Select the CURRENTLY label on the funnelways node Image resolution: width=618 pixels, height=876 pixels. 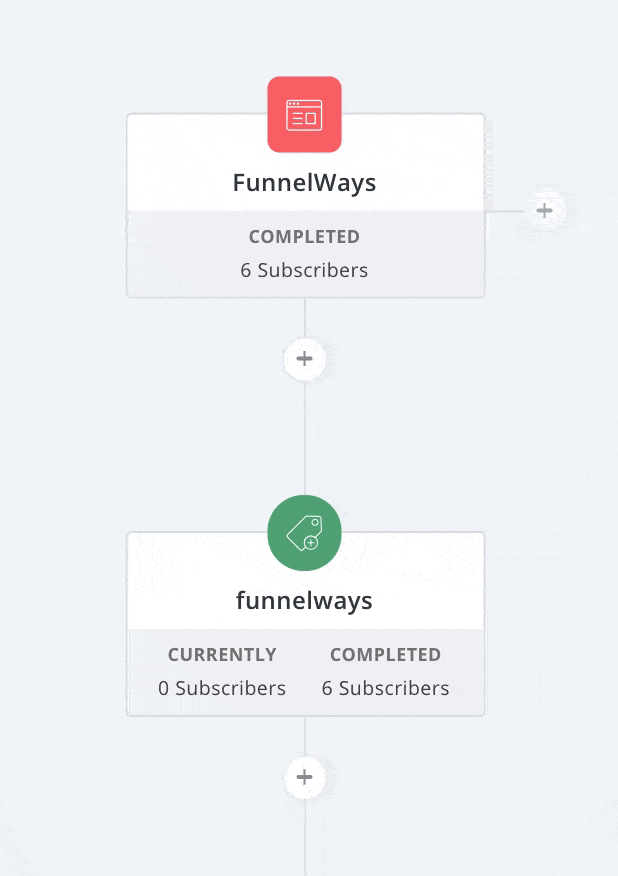coord(222,654)
